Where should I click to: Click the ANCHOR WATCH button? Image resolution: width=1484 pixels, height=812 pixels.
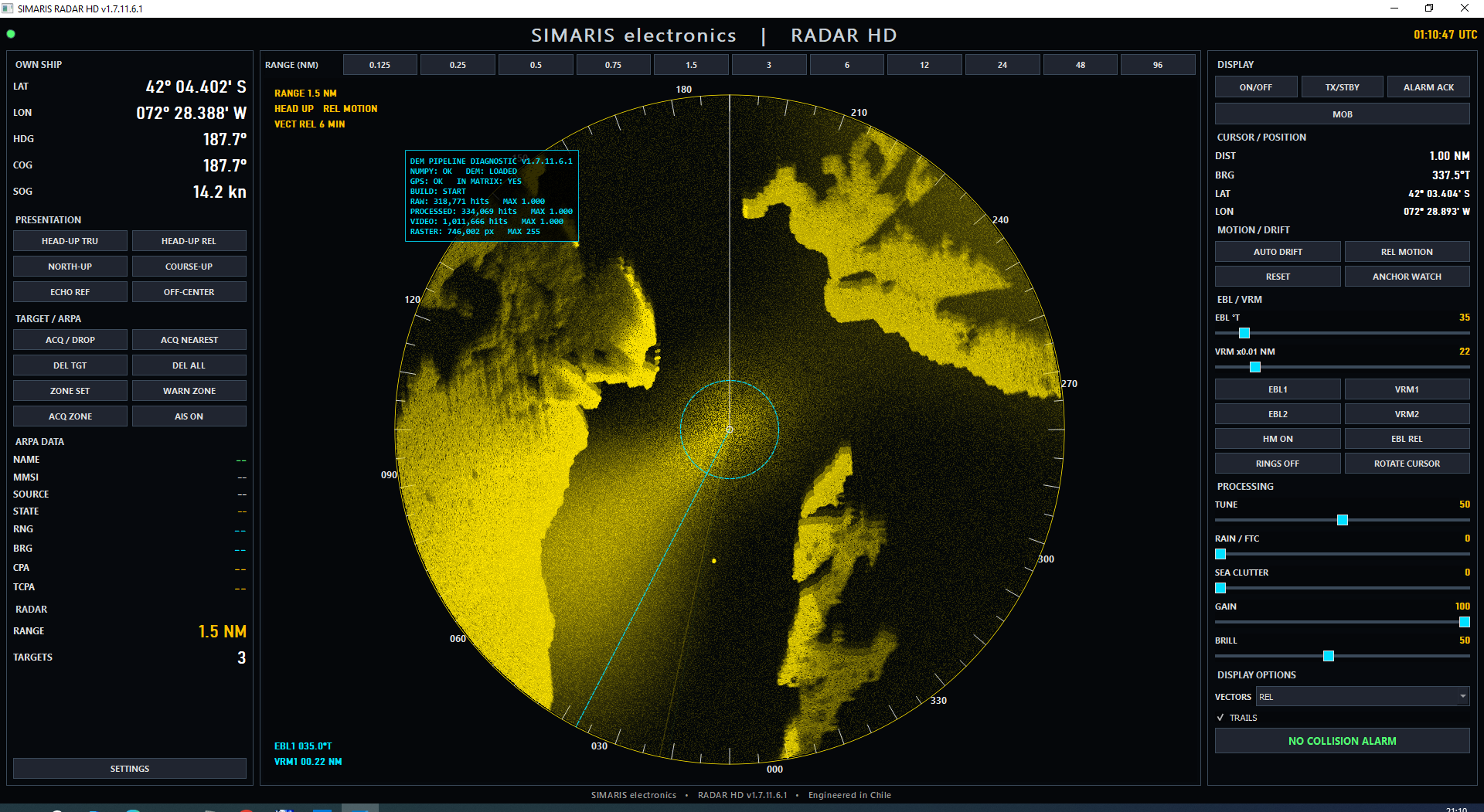pos(1407,277)
